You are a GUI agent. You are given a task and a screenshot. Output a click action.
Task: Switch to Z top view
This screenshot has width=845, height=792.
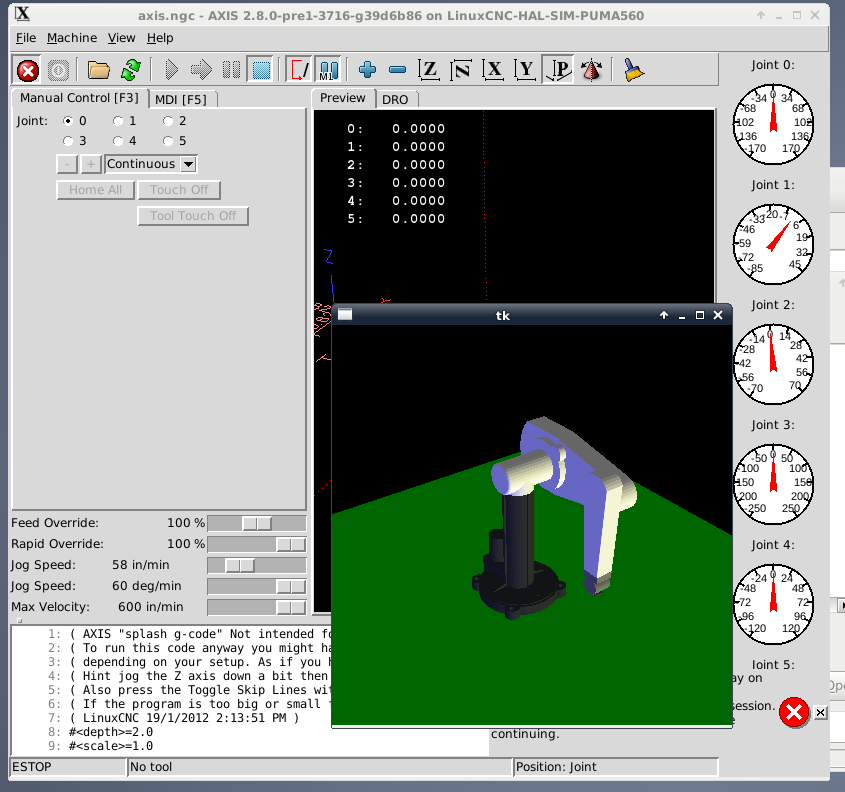point(429,70)
